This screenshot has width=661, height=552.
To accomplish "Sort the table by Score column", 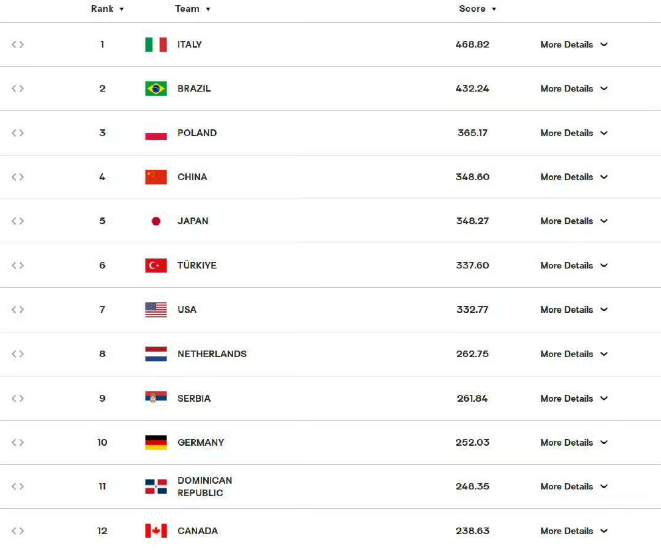I will (x=477, y=9).
